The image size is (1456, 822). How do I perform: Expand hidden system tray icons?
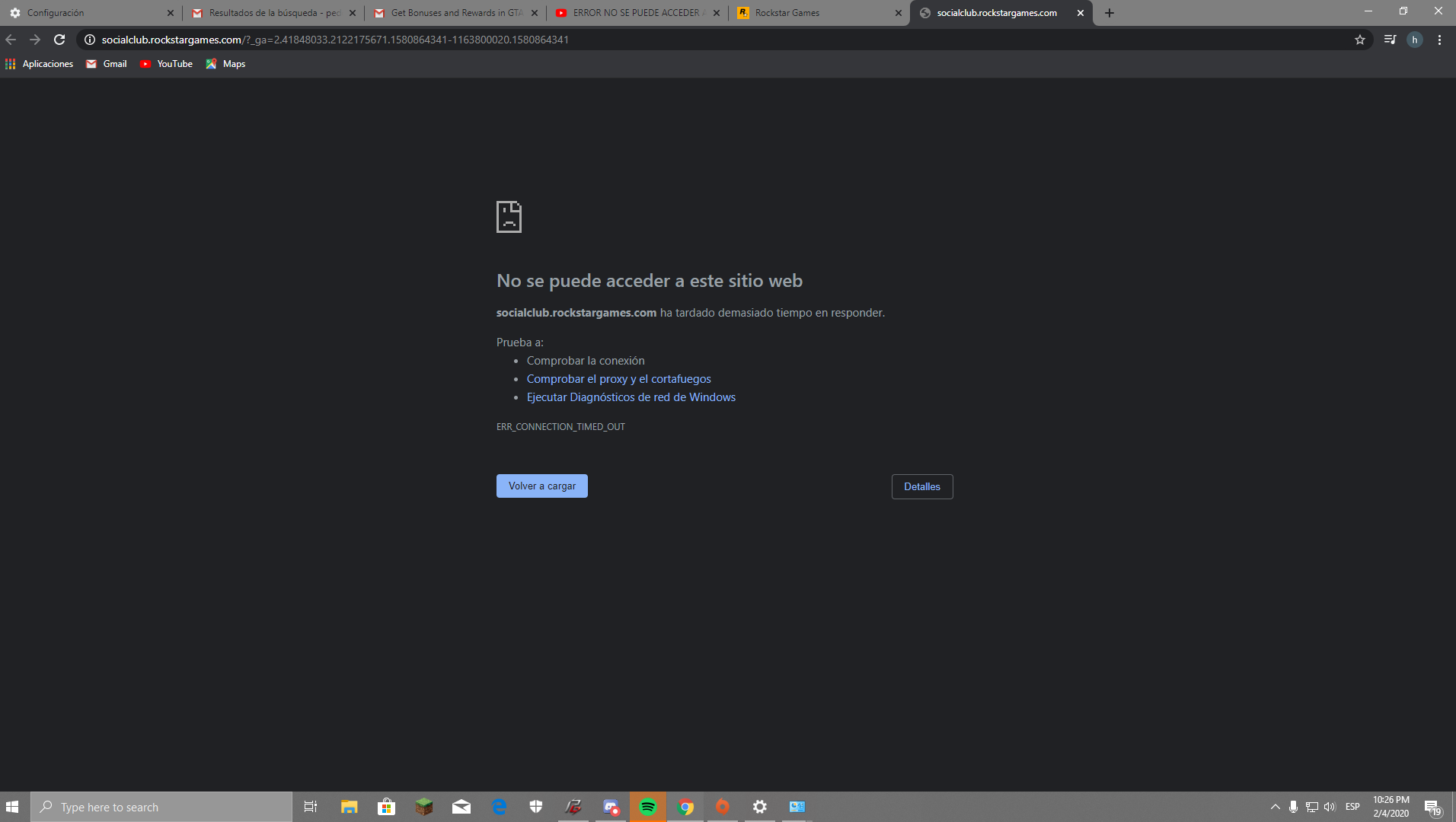(x=1276, y=807)
